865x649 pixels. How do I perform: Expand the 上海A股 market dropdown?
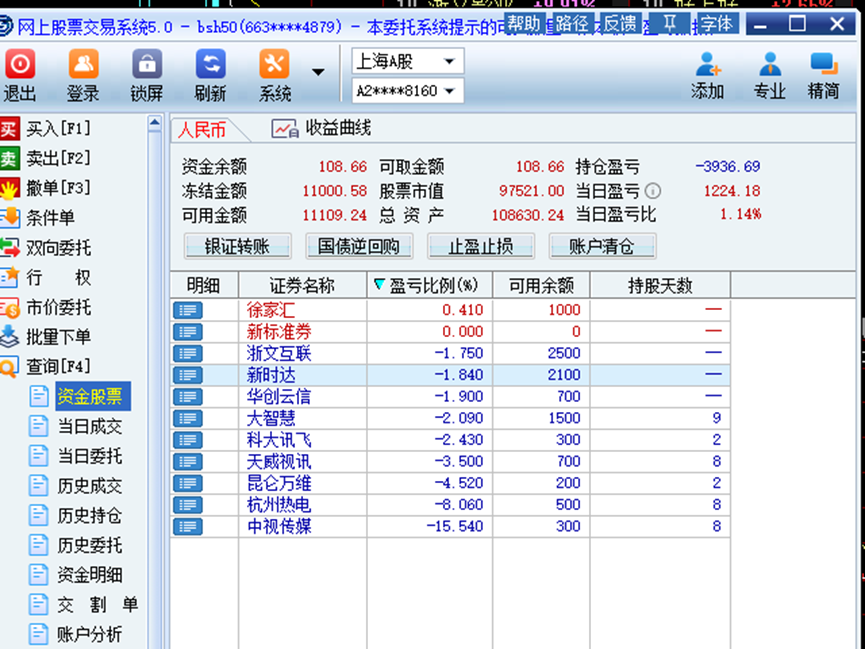tap(449, 62)
